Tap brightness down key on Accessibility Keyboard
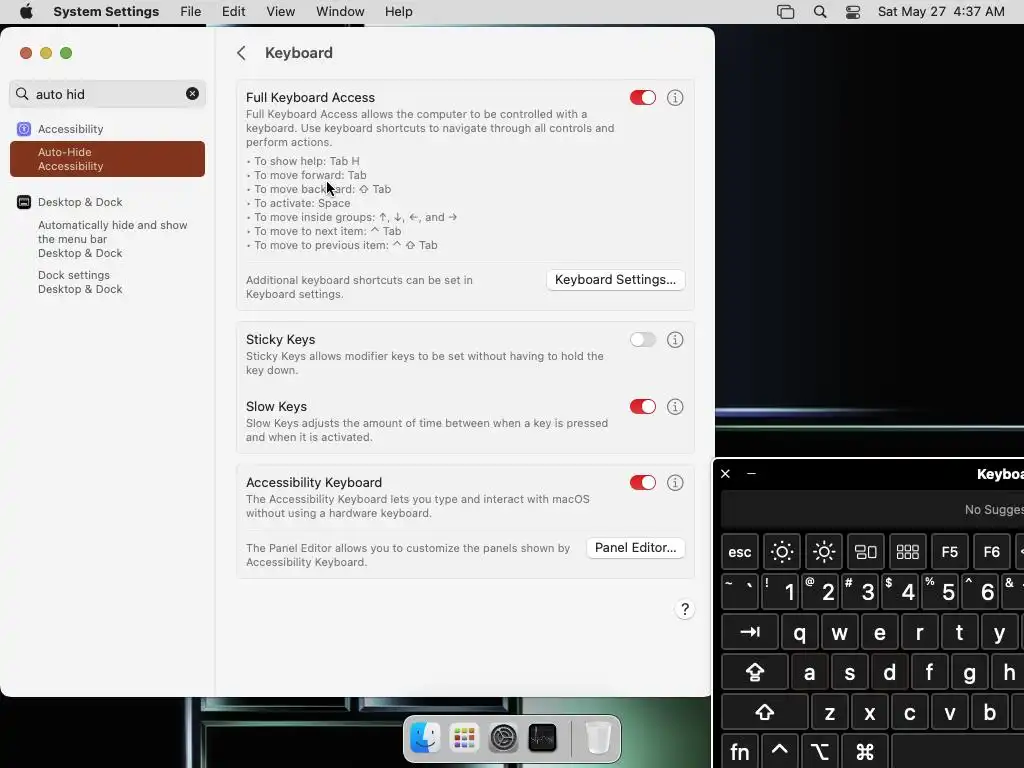 pyautogui.click(x=782, y=552)
